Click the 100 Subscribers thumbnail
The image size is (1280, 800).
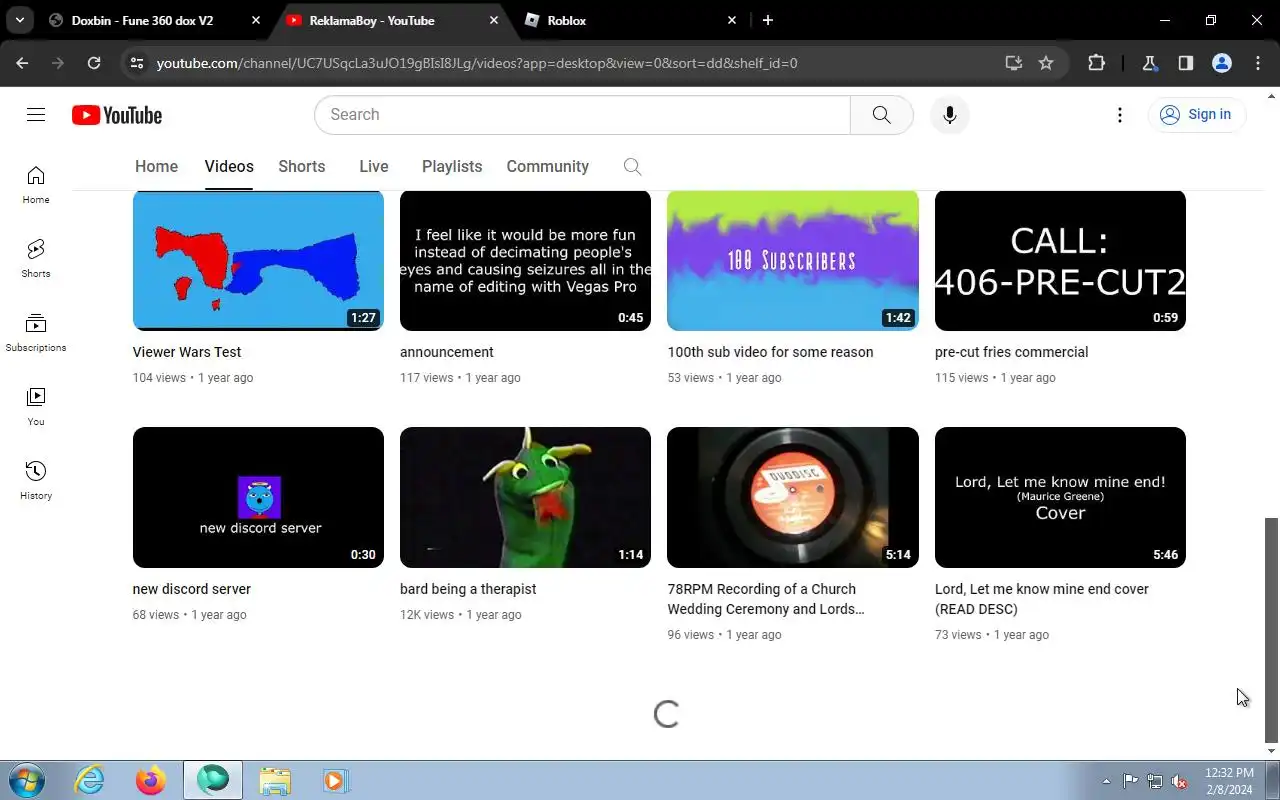click(793, 260)
